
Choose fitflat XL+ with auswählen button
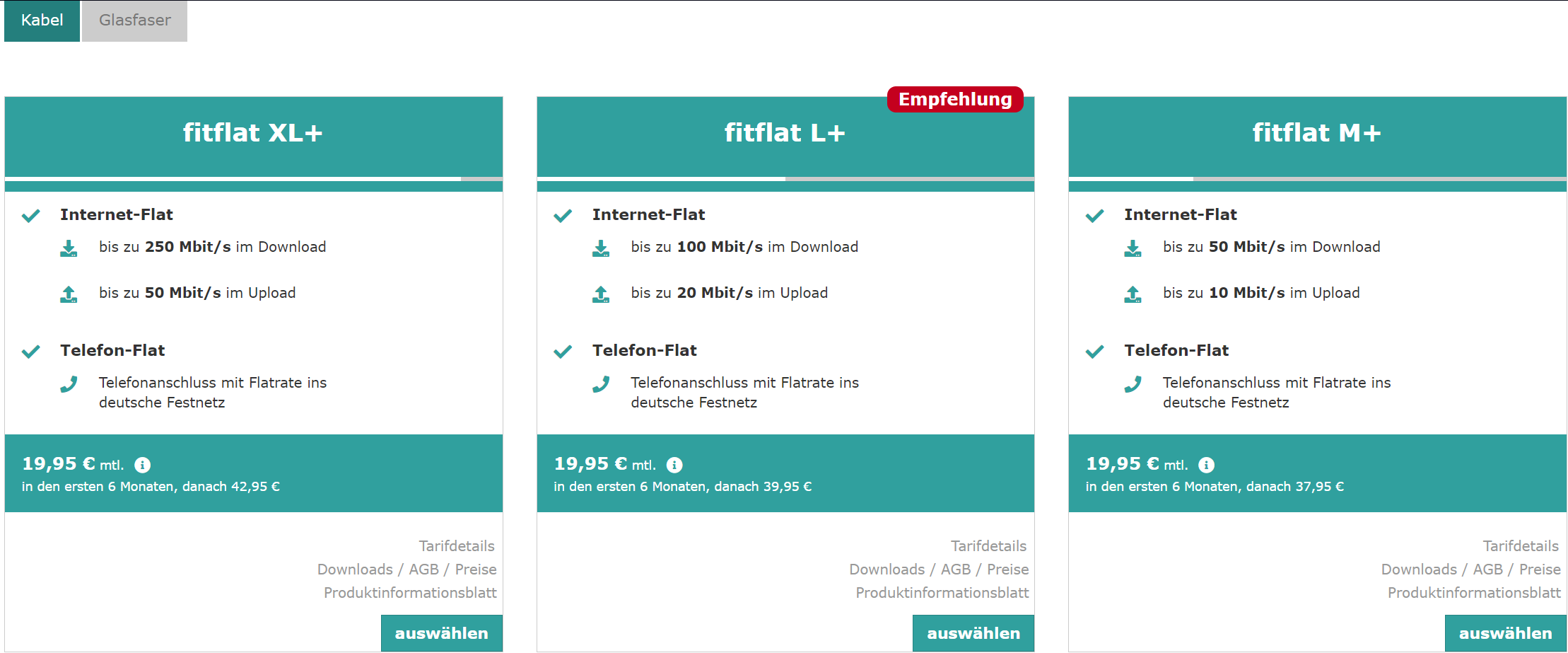[442, 633]
